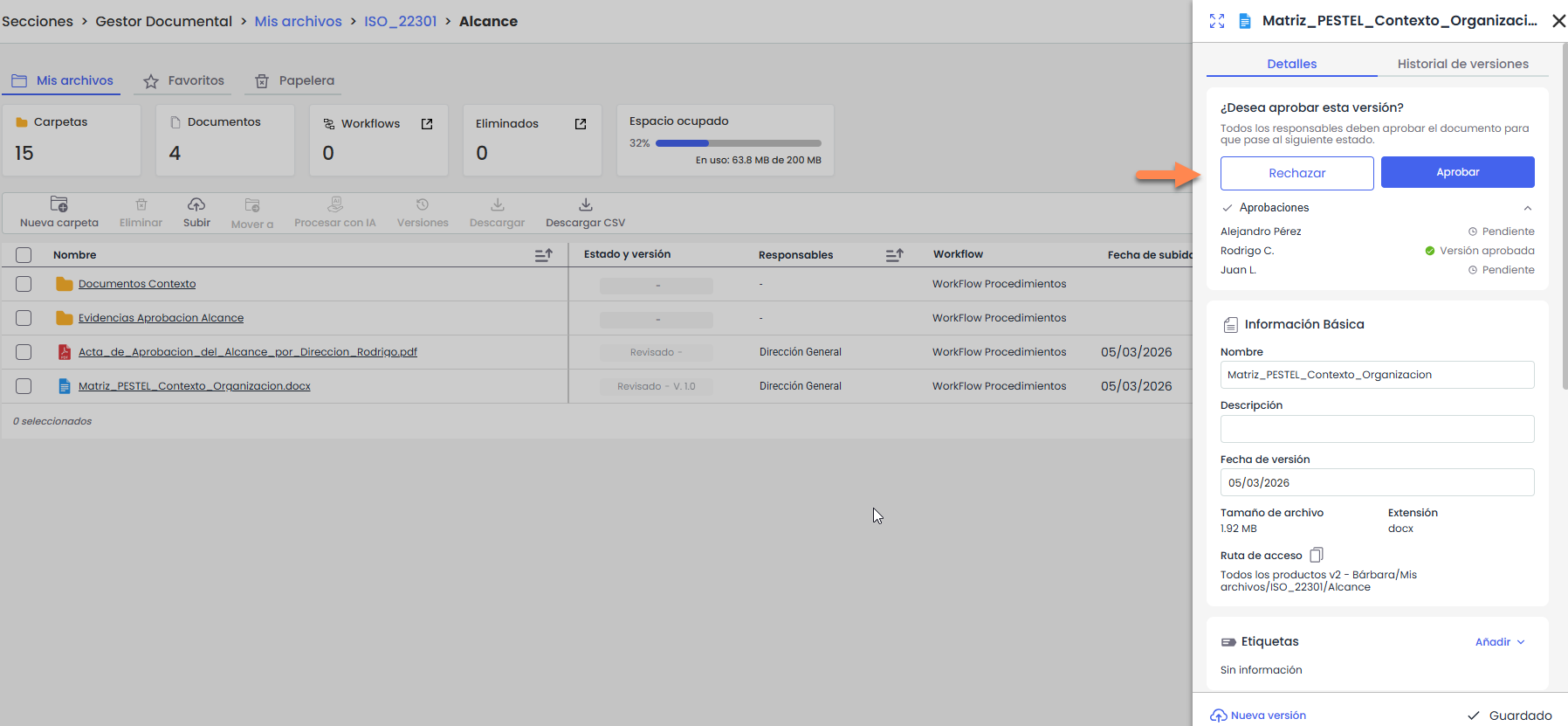Open Eliminados external link icon
Screen dimensions: 1568x726
point(581,124)
